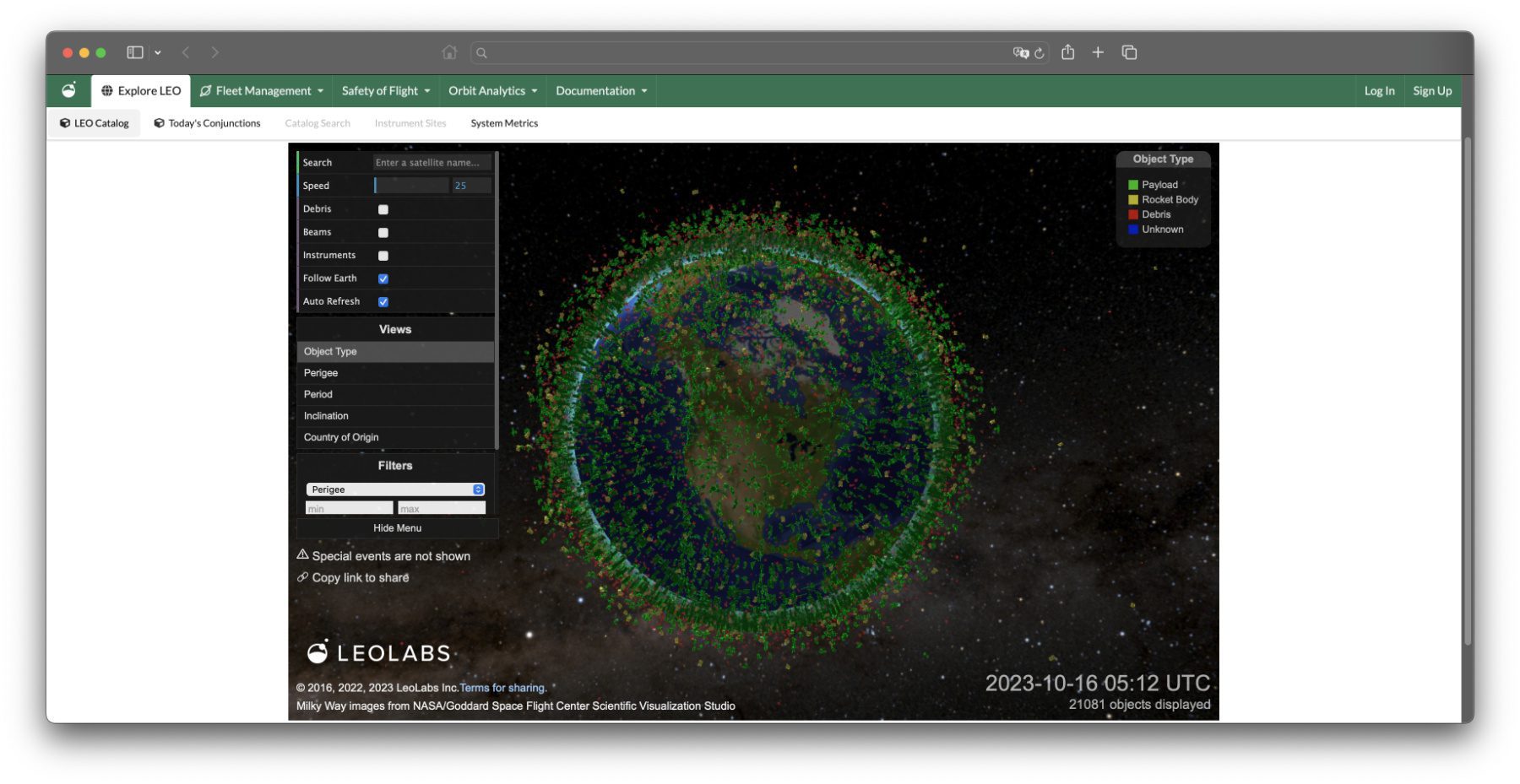
Task: Click the new tab plus icon
Action: (1098, 52)
